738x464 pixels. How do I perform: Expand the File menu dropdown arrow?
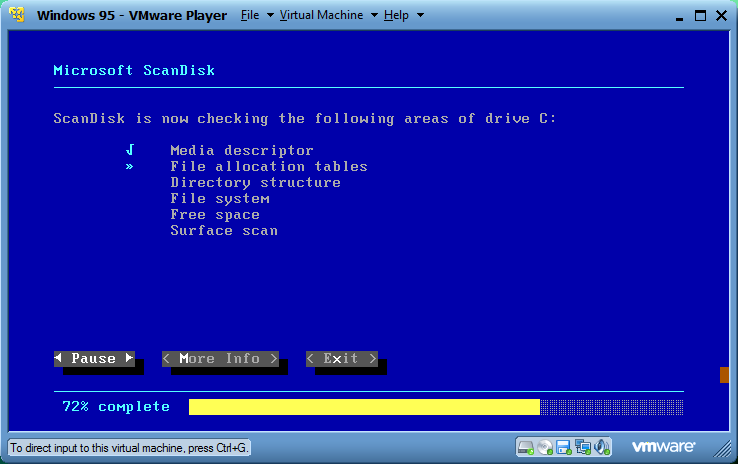coord(270,15)
